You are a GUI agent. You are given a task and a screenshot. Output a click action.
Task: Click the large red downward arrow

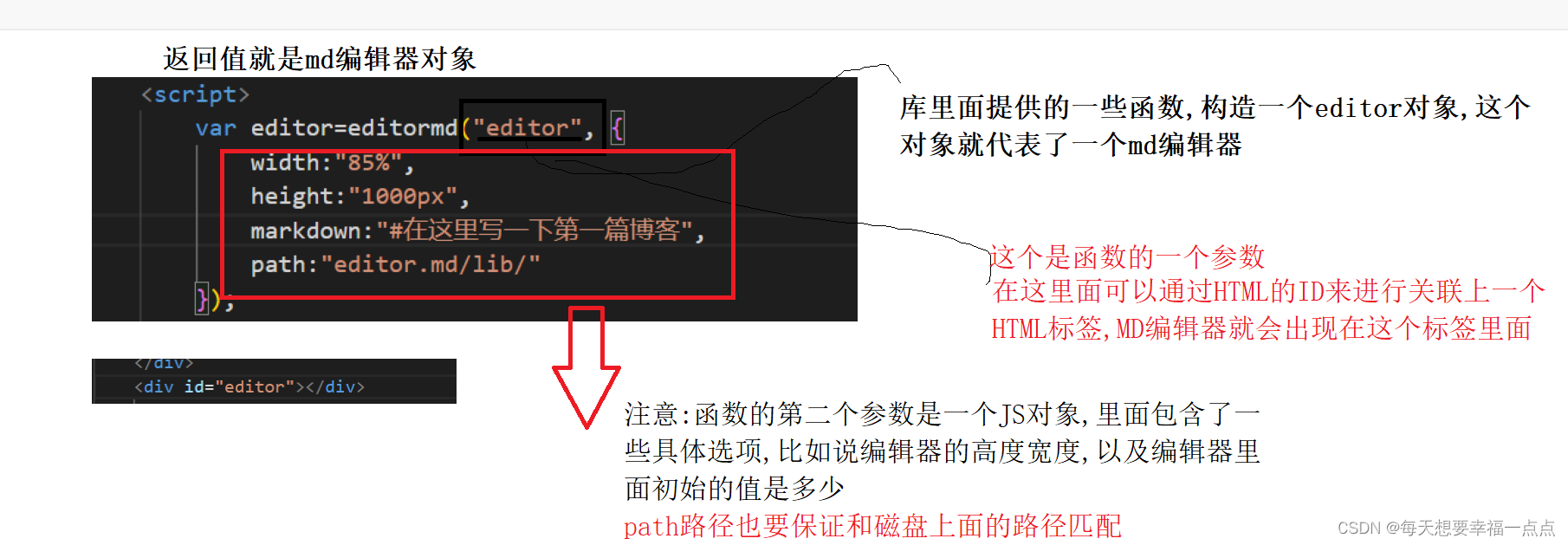[586, 367]
